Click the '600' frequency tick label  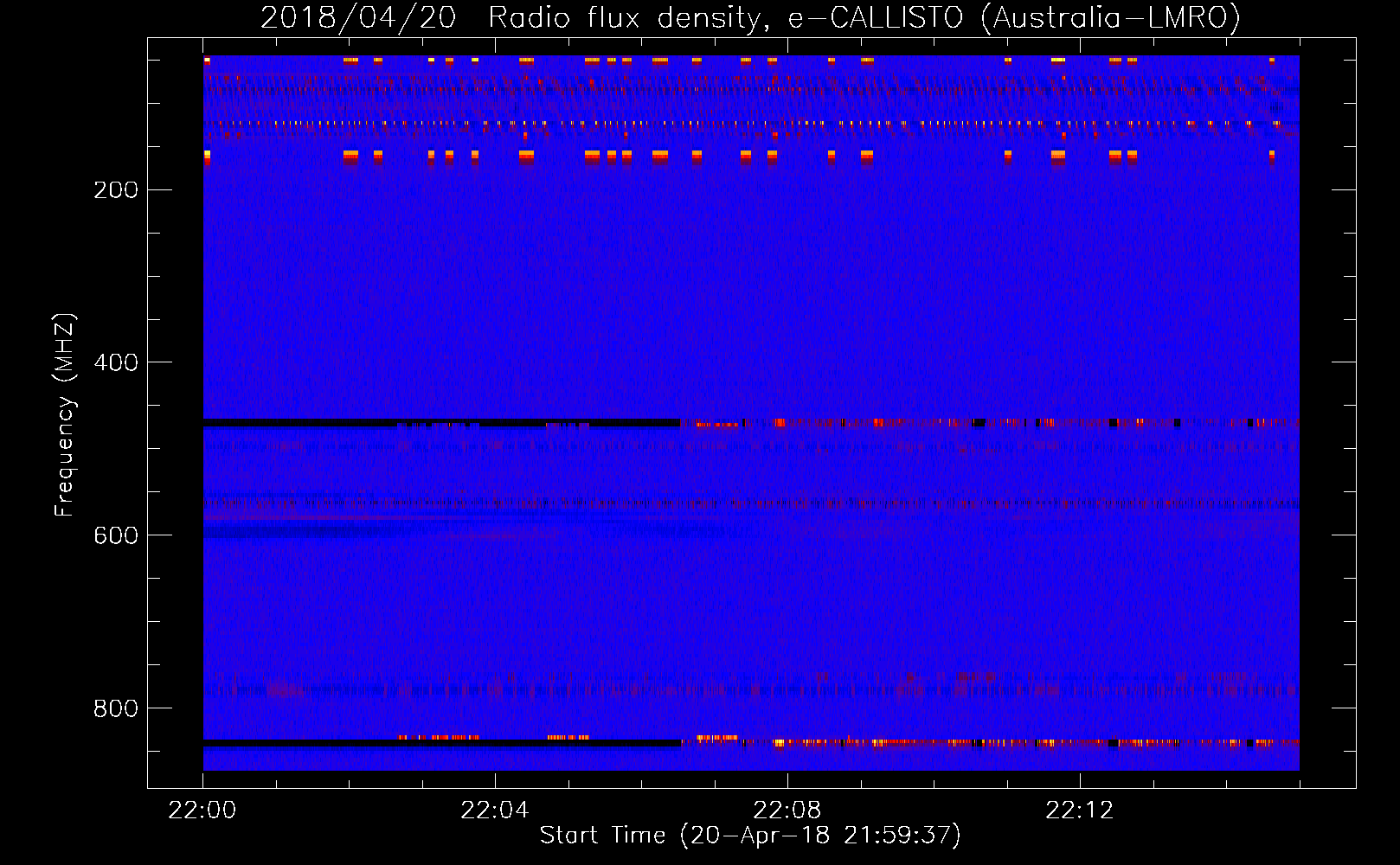tap(116, 535)
